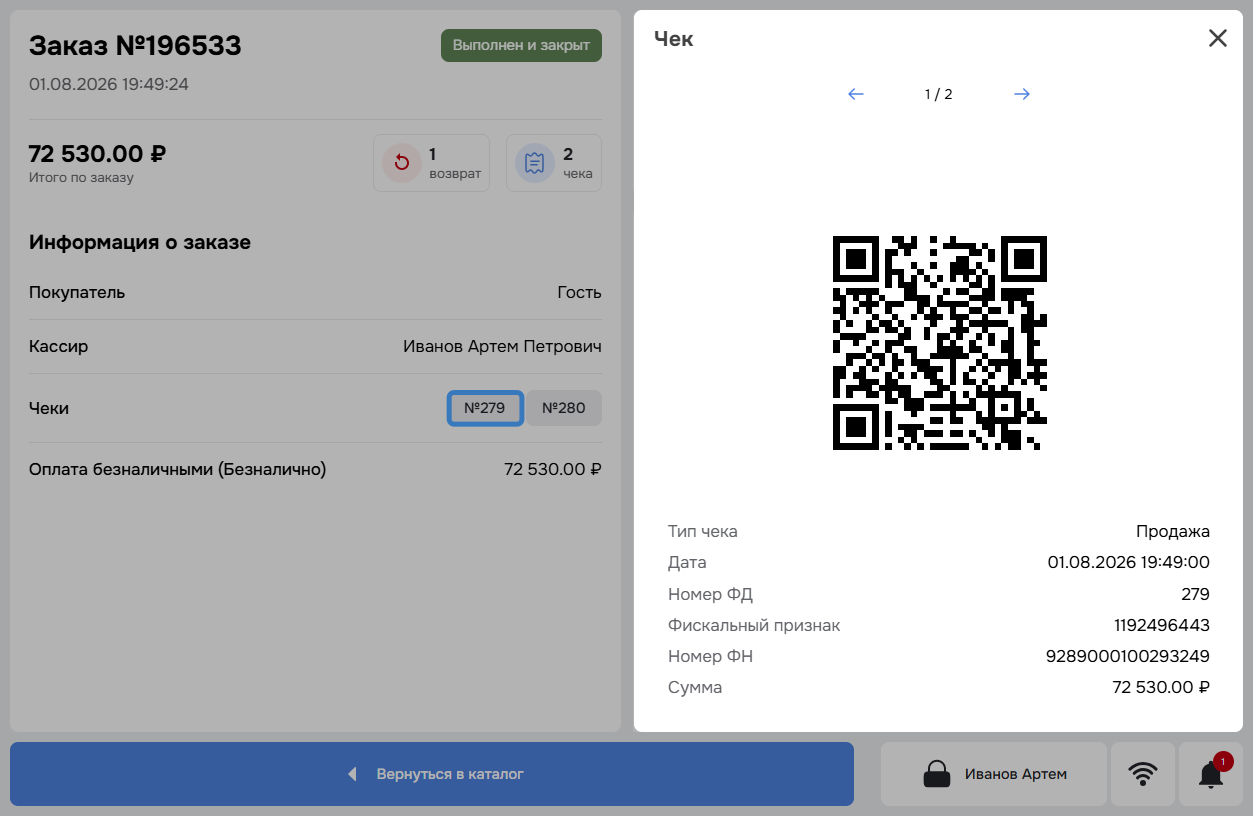Click the payment amount beside Оплата безналичными
The height and width of the screenshot is (816, 1253).
point(553,469)
